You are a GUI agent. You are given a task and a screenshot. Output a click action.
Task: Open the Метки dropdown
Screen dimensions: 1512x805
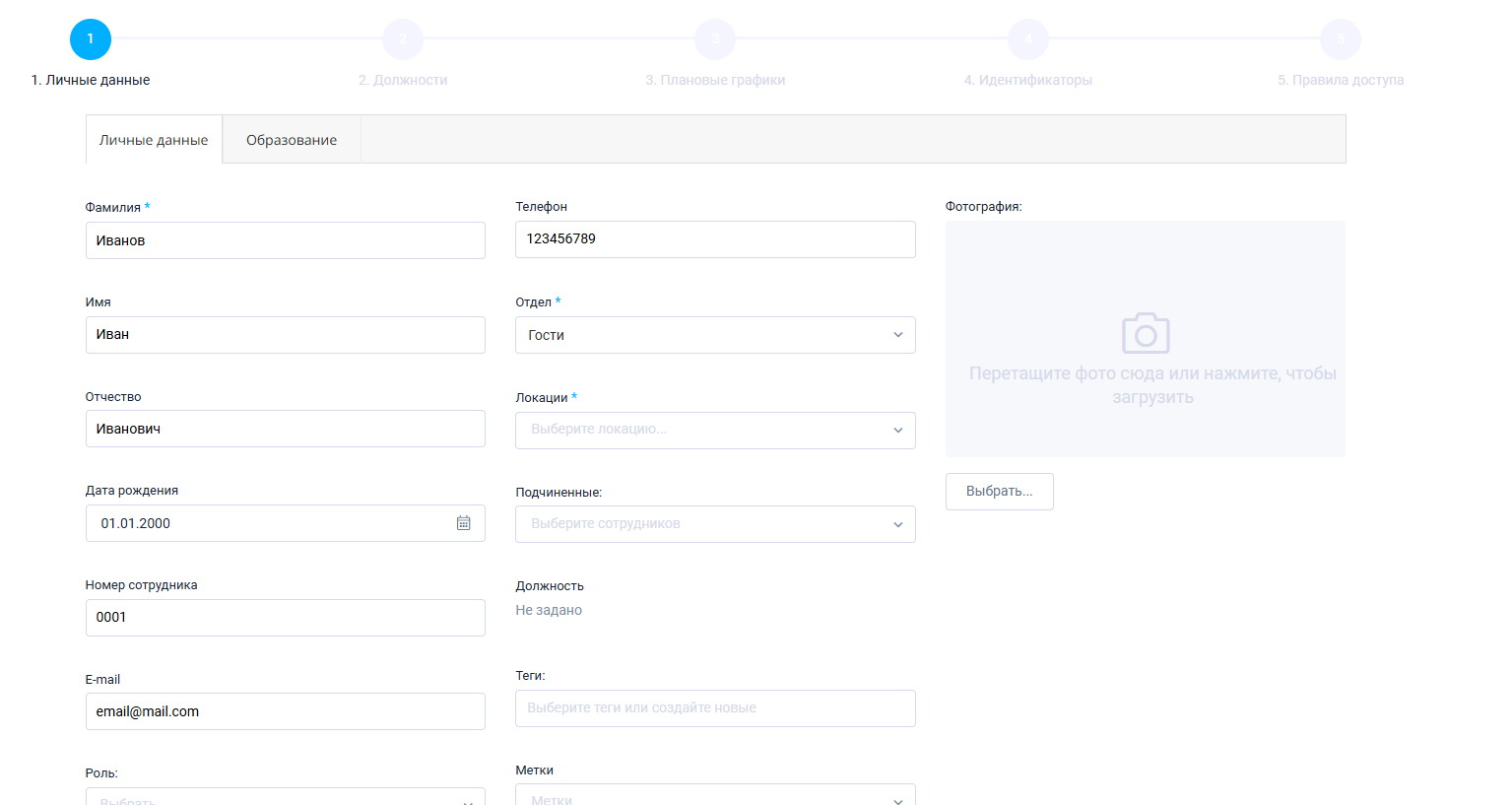[x=714, y=796]
